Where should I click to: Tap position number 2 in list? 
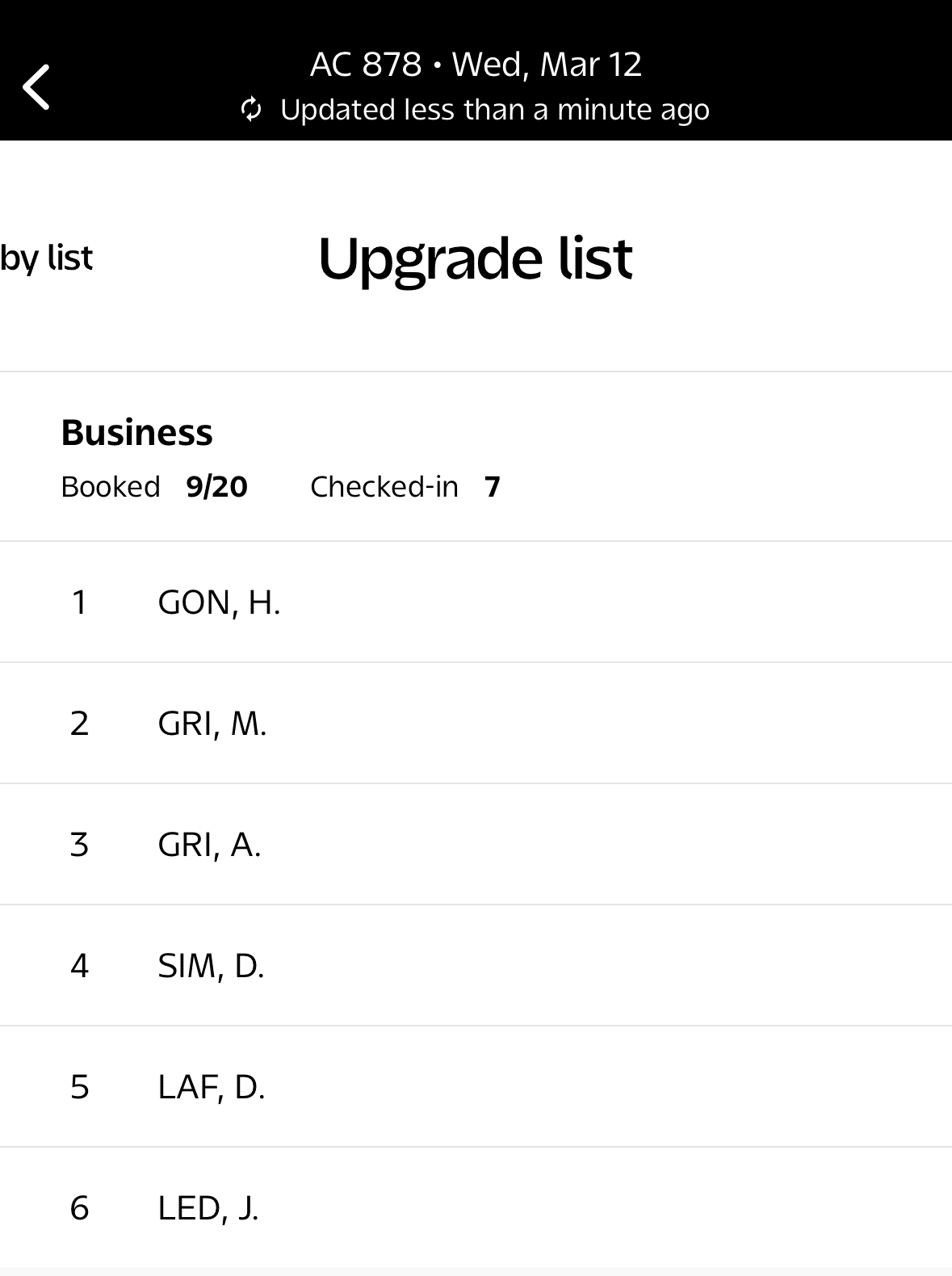[x=79, y=724]
